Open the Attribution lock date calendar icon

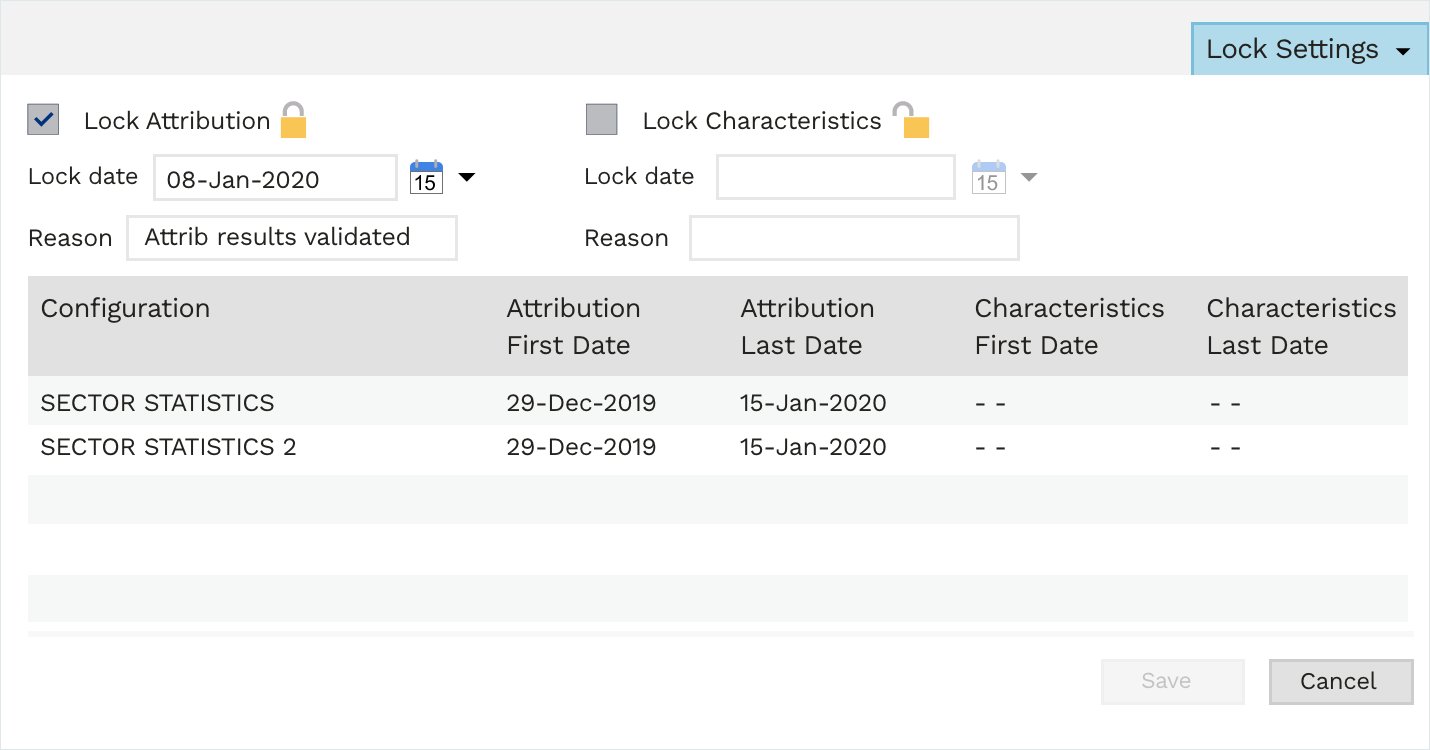pos(426,178)
